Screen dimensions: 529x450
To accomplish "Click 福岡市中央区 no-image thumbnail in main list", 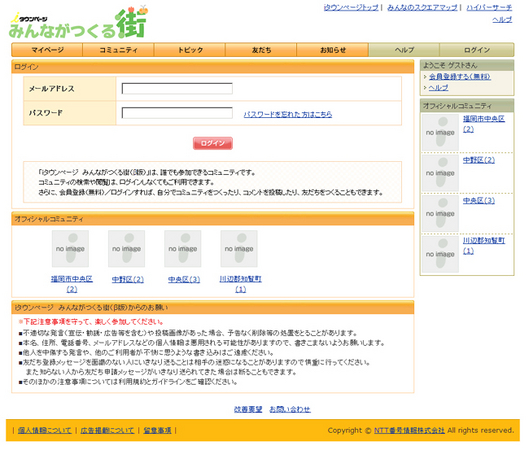I will [70, 249].
